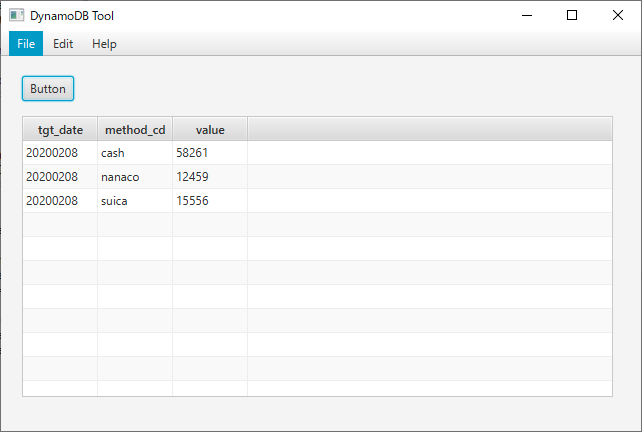Minimize the DynamoDB Tool window
642x432 pixels.
click(x=527, y=15)
